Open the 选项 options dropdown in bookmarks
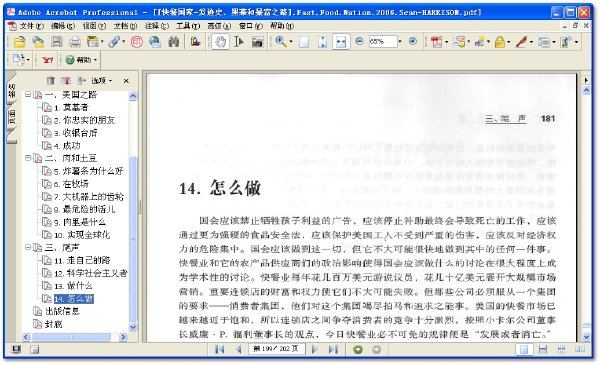This screenshot has height=365, width=600. [x=101, y=81]
